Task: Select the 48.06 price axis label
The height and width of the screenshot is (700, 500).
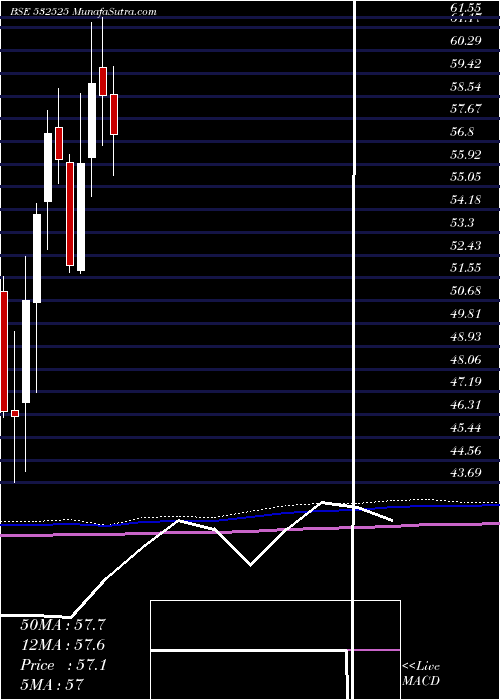Action: 466,359
